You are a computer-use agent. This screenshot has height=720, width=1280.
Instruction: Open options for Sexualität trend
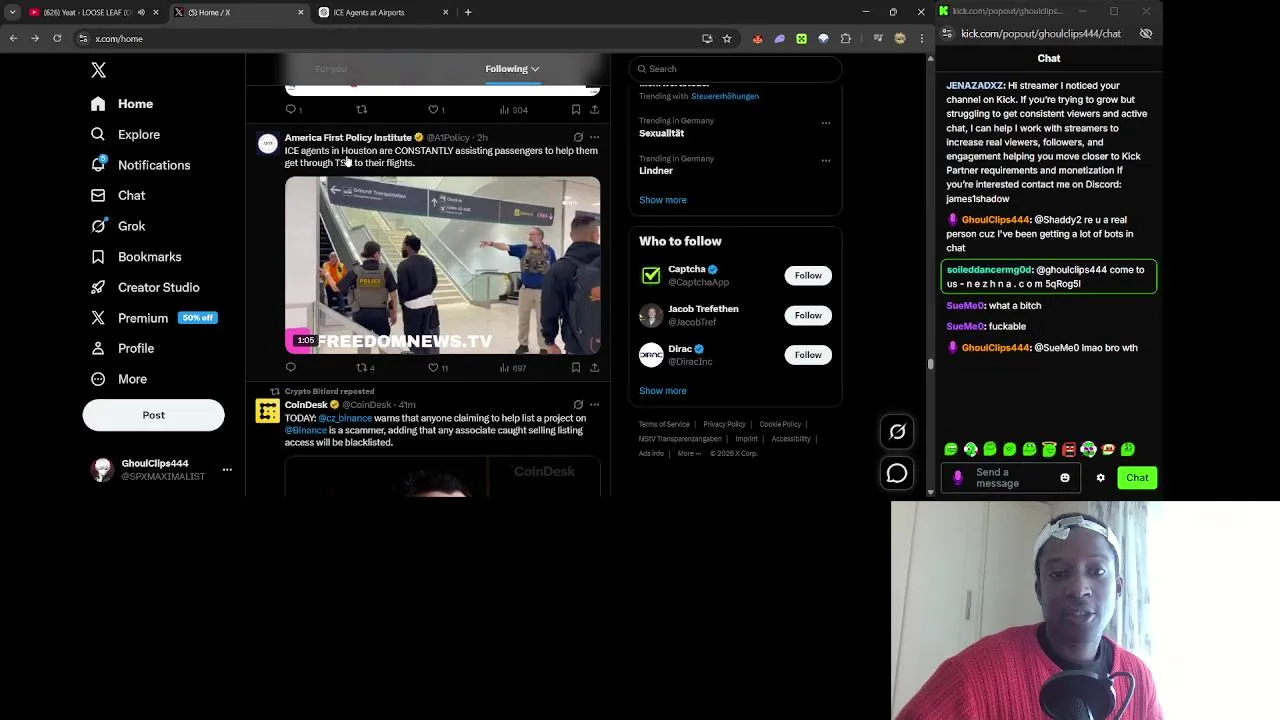tap(826, 123)
